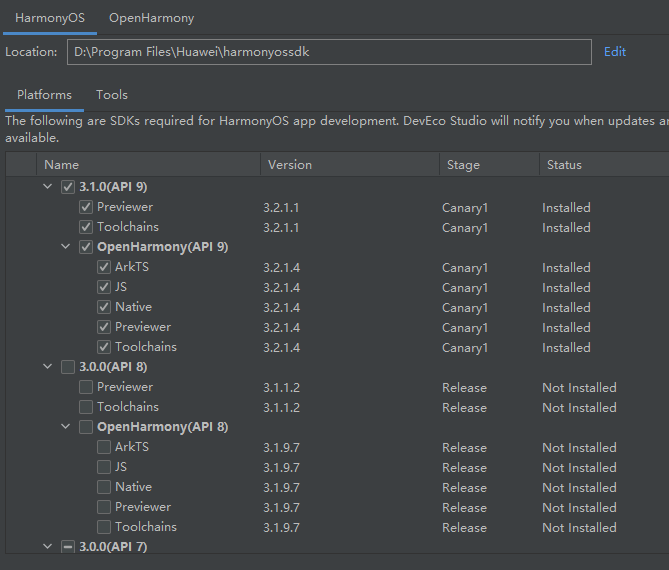
Task: Click Canary1 stage in the JS row
Action: 465,288
